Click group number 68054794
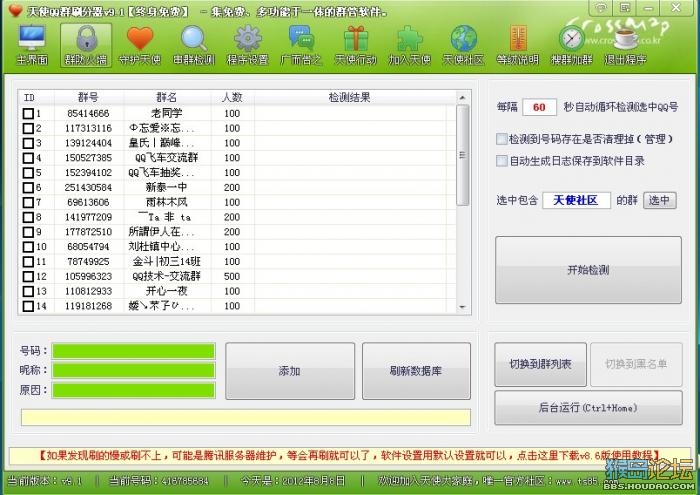700x495 pixels. pyautogui.click(x=88, y=246)
